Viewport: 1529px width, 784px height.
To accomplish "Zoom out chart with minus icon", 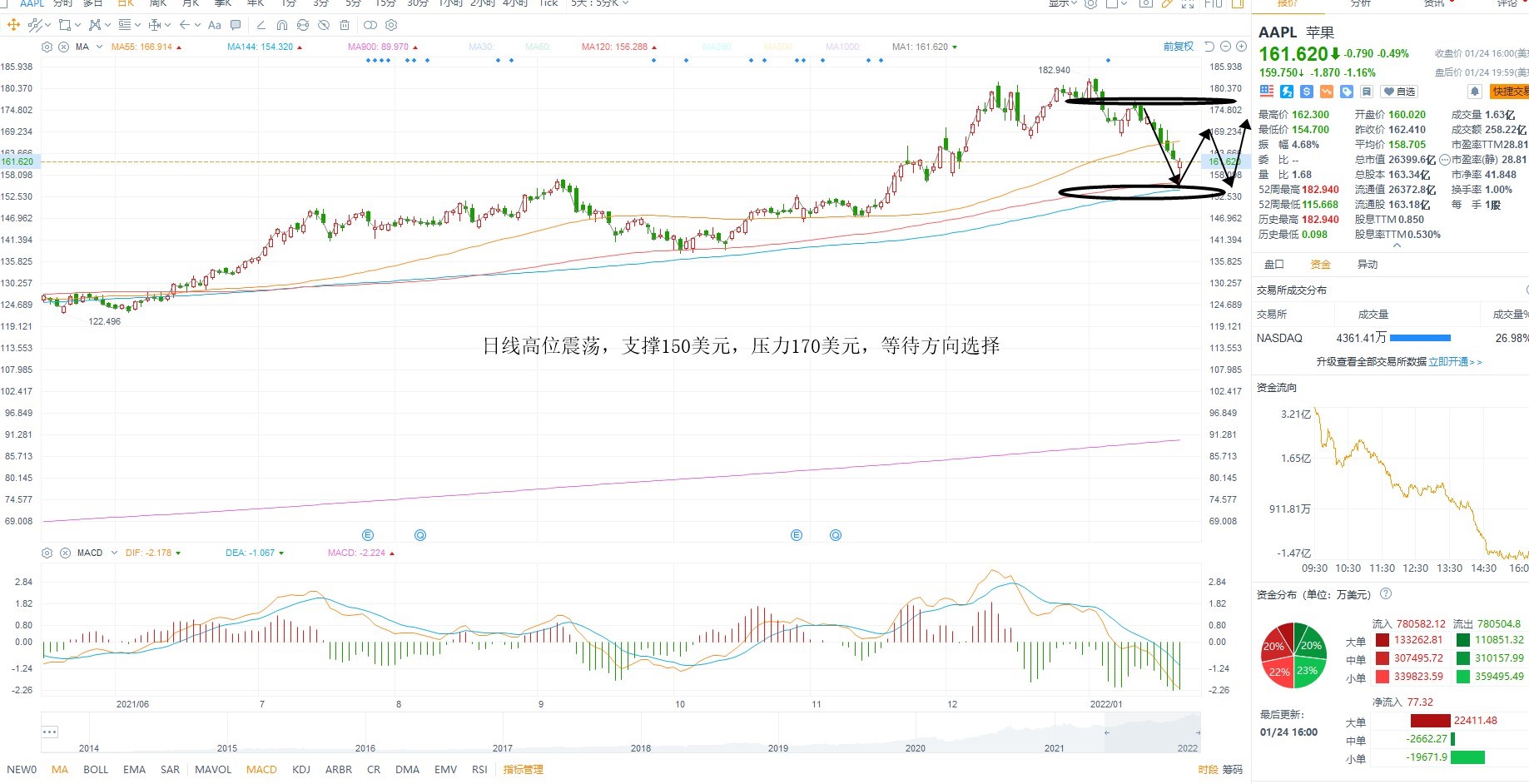I will click(1226, 47).
